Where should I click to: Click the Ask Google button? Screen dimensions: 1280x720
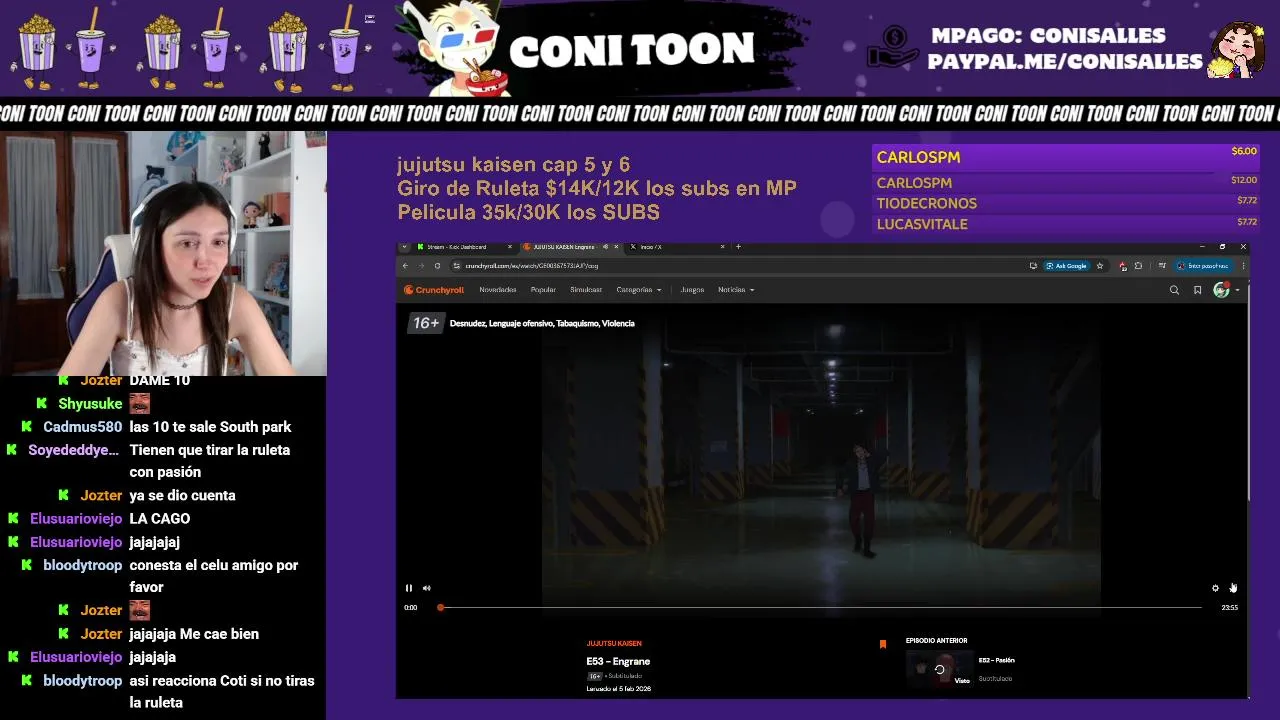[1066, 266]
